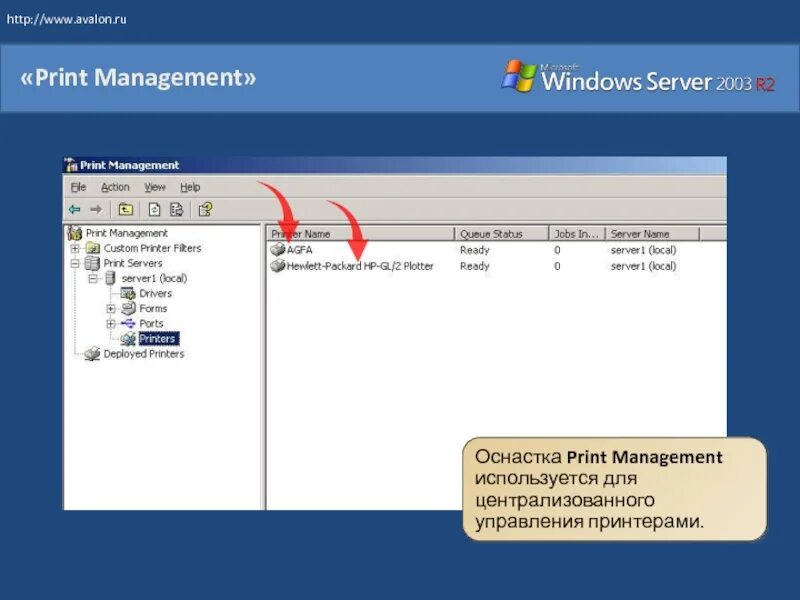The height and width of the screenshot is (600, 800).
Task: Click the Up one level folder icon
Action: coord(126,209)
